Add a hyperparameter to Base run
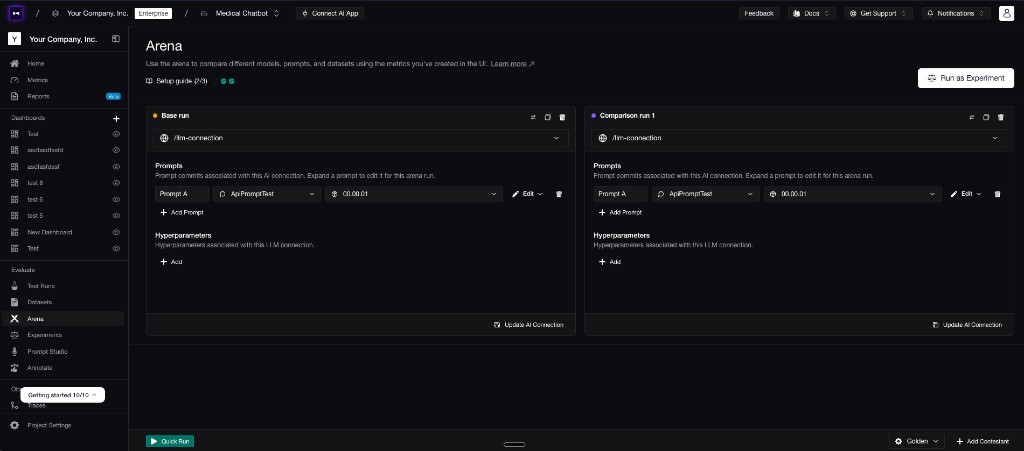 [171, 262]
